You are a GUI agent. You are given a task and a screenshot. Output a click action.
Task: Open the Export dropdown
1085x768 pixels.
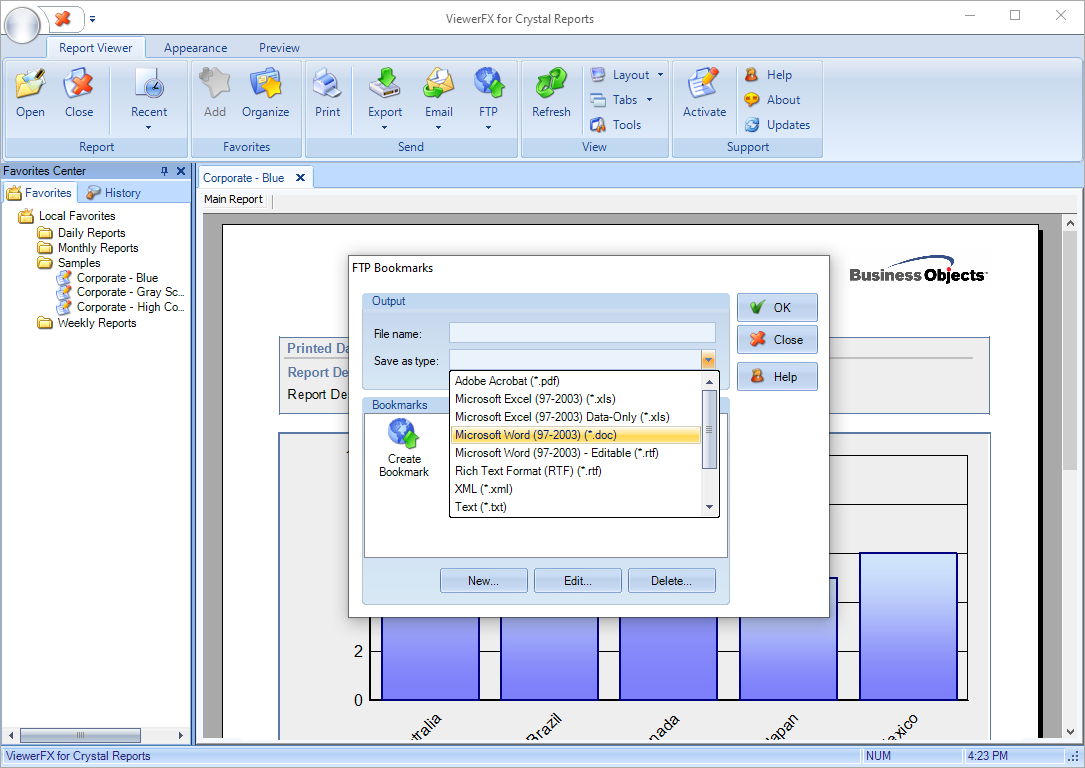385,99
